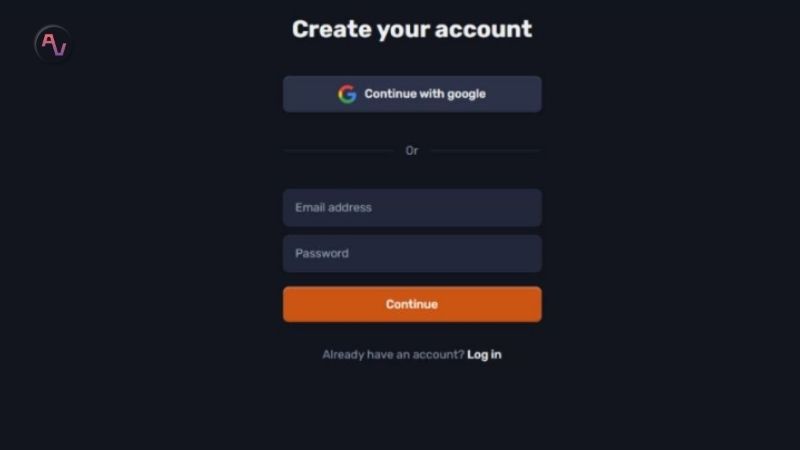Click the Or divider text
Image resolution: width=800 pixels, height=450 pixels.
tap(412, 151)
